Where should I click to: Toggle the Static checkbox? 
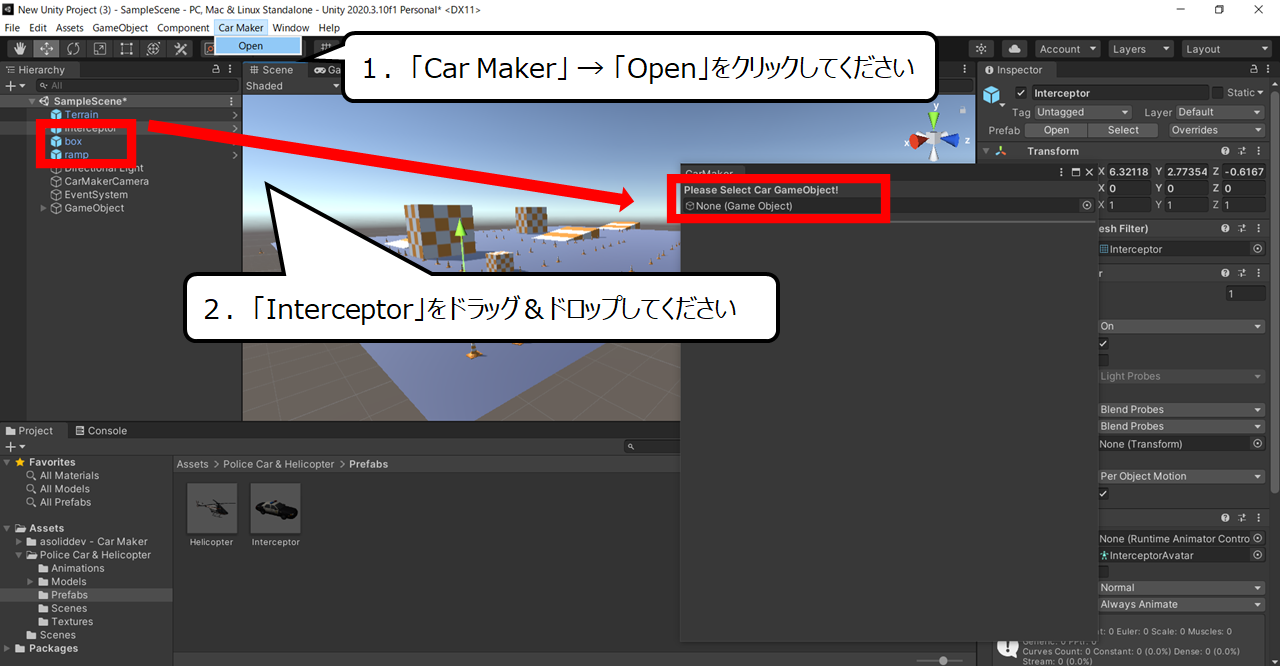[x=1217, y=93]
